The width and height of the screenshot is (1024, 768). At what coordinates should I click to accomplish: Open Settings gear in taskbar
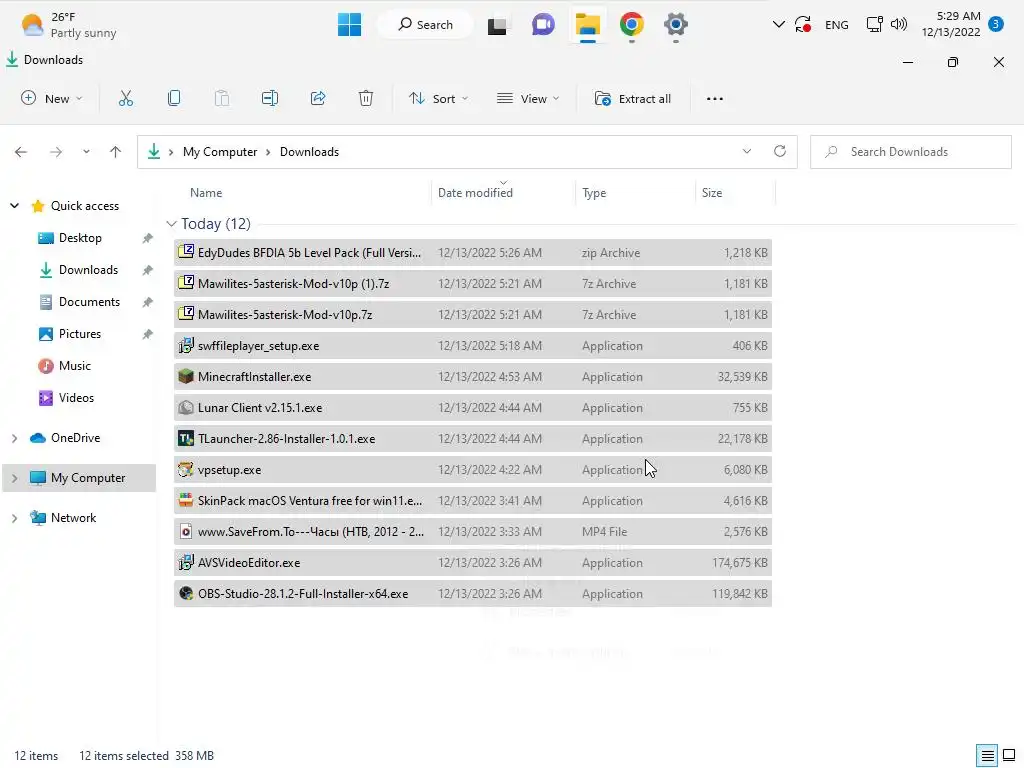[675, 25]
